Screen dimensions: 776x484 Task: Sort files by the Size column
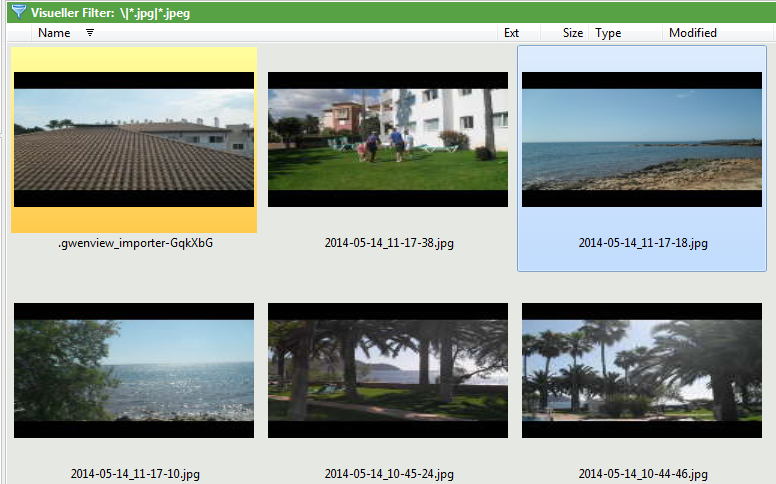572,33
